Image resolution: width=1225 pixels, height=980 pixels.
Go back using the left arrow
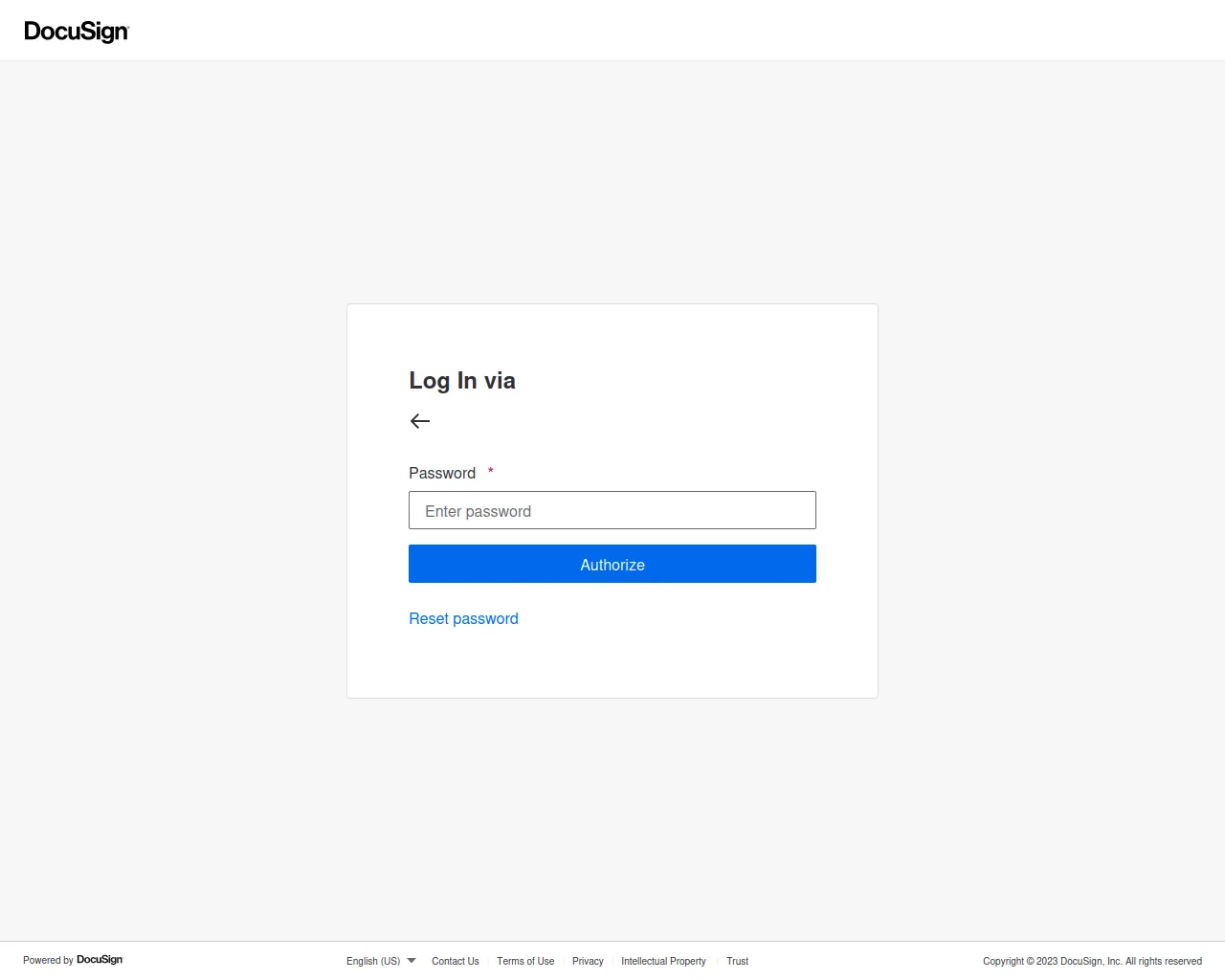click(x=420, y=421)
